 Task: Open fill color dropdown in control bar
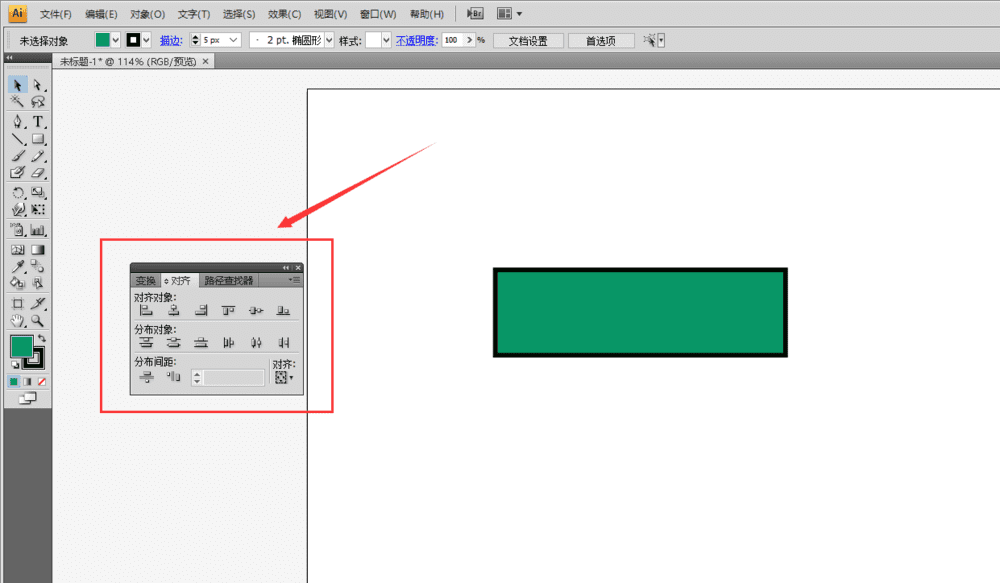[x=115, y=40]
